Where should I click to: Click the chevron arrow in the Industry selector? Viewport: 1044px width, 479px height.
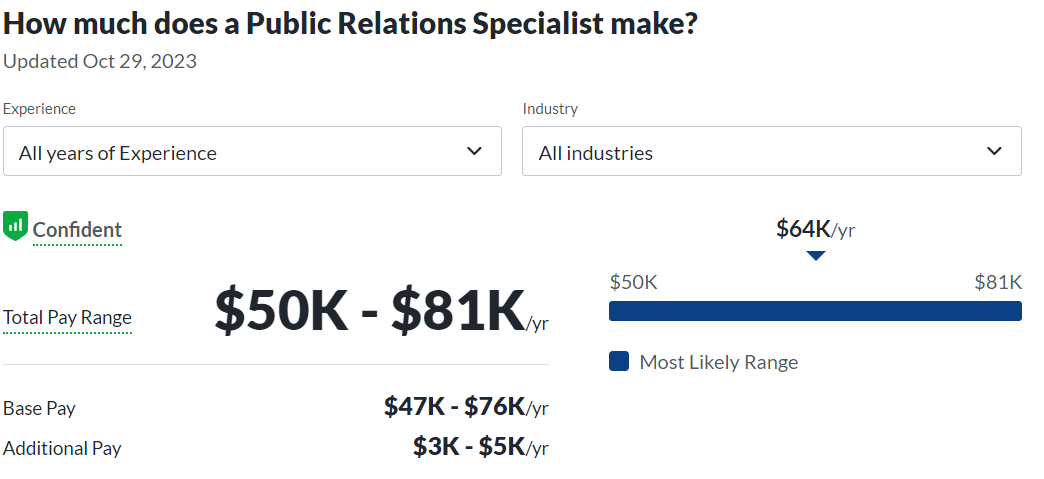(x=994, y=152)
